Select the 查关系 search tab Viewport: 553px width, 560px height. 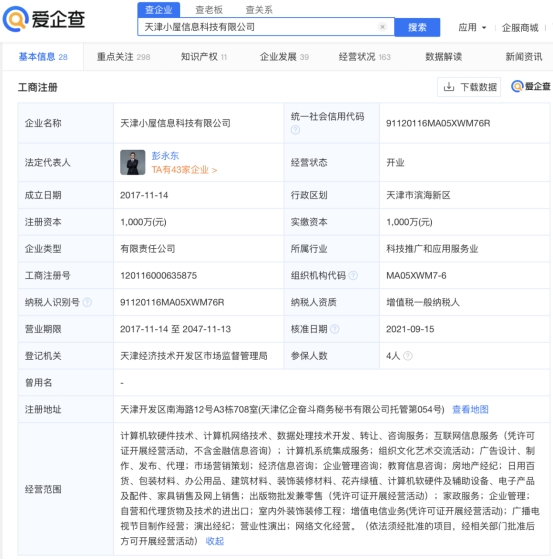click(259, 10)
